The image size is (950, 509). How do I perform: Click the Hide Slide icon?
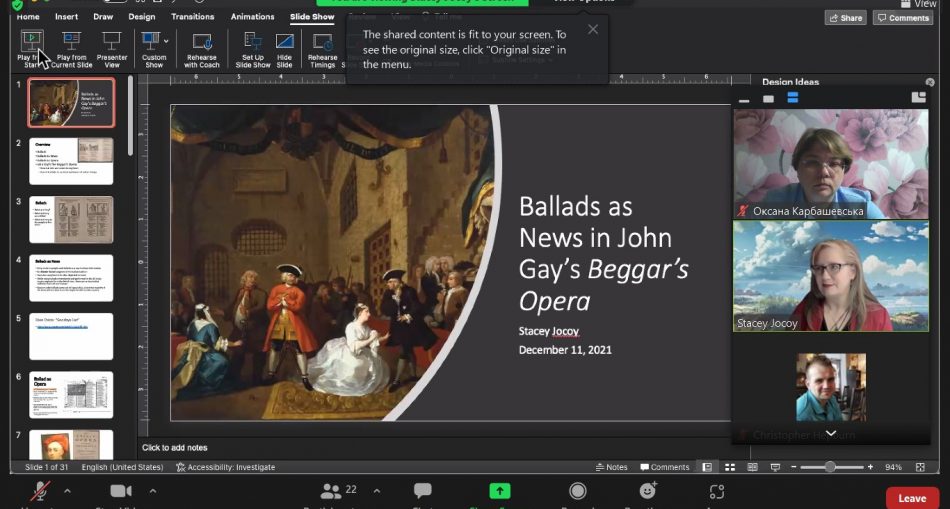click(284, 42)
